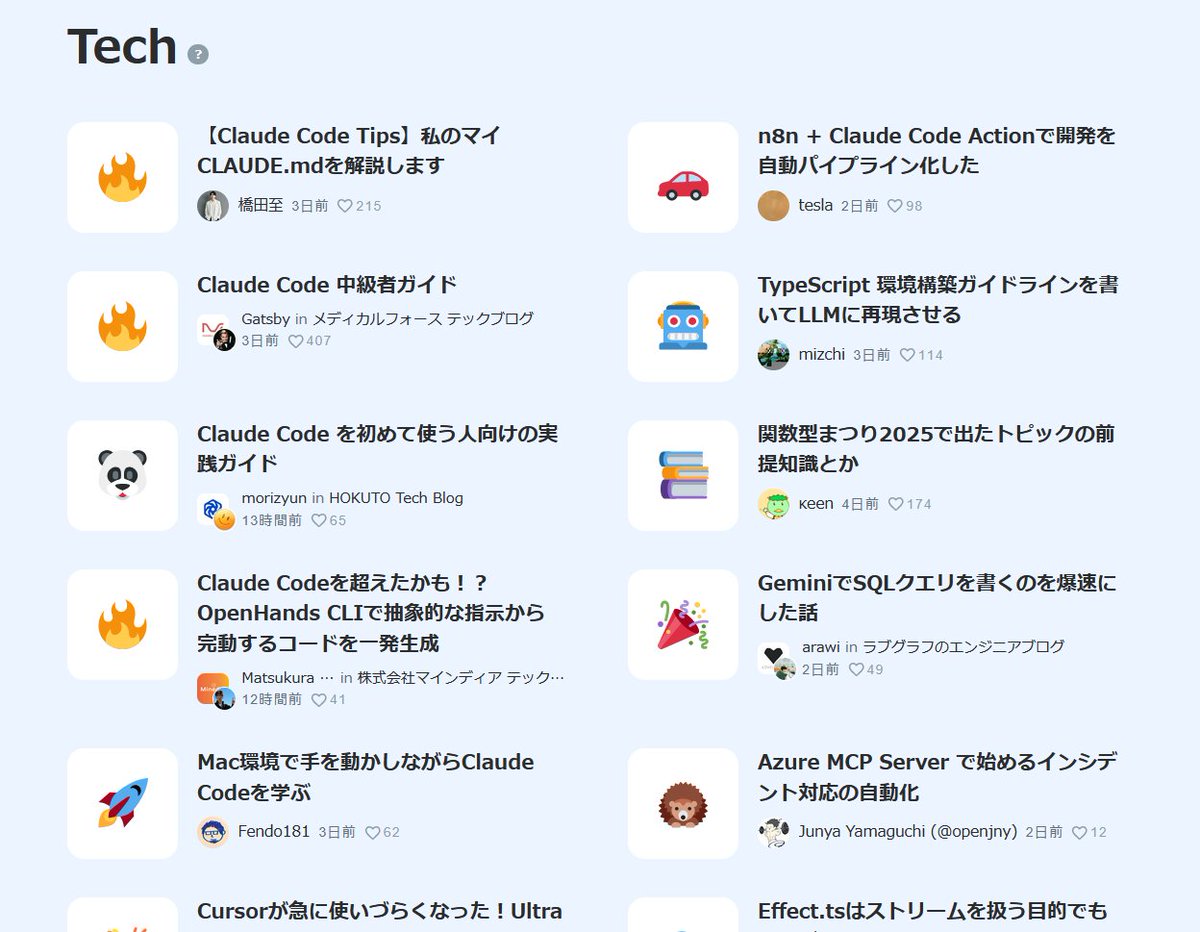
Task: Open the fire emoji thumbnail for OpenHands CLI article
Action: (122, 624)
